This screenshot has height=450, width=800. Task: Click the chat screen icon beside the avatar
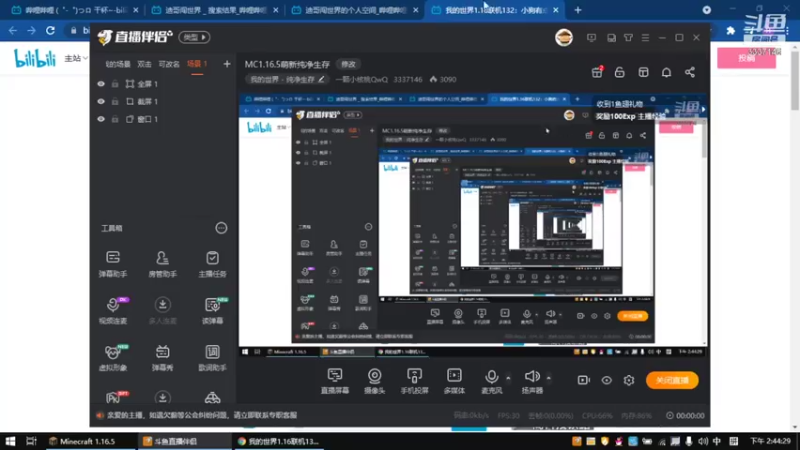click(591, 38)
